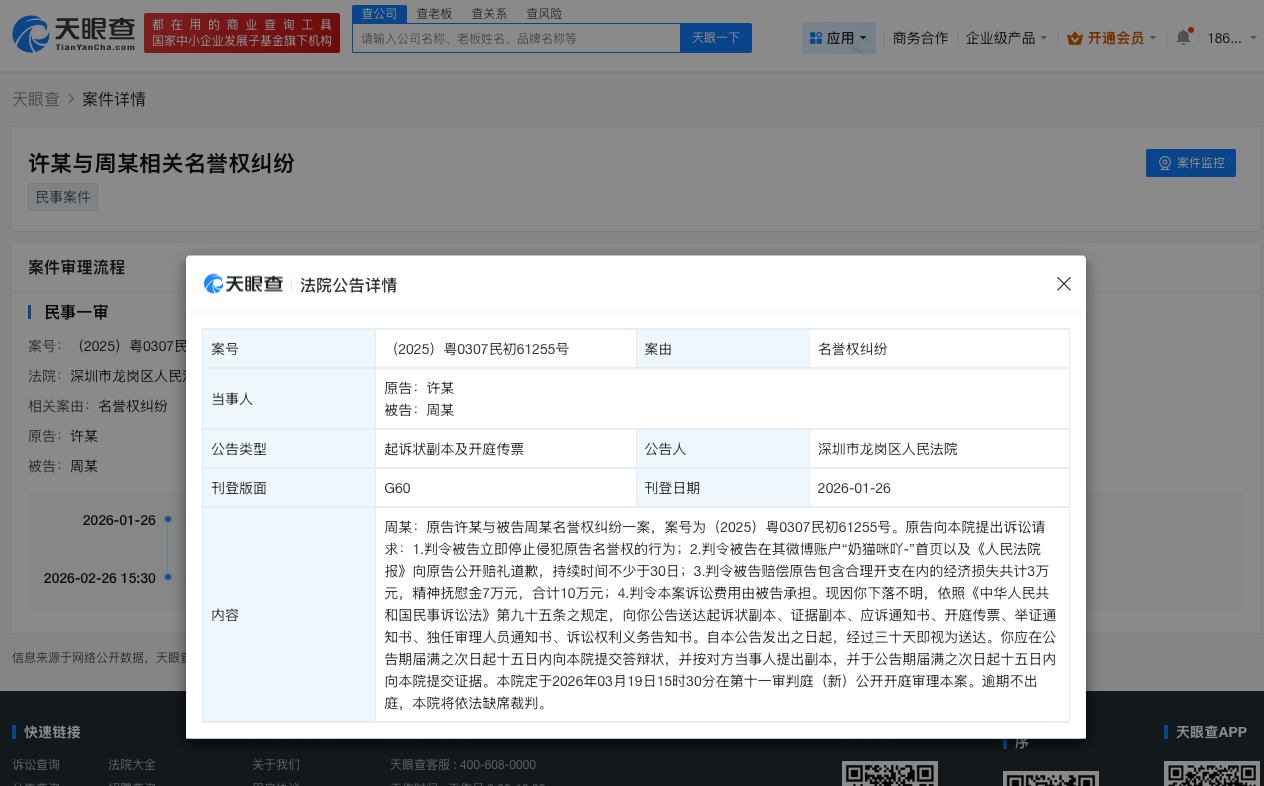This screenshot has height=786, width=1264.
Task: Select the 2026-01-26 timeline marker dot
Action: point(168,520)
